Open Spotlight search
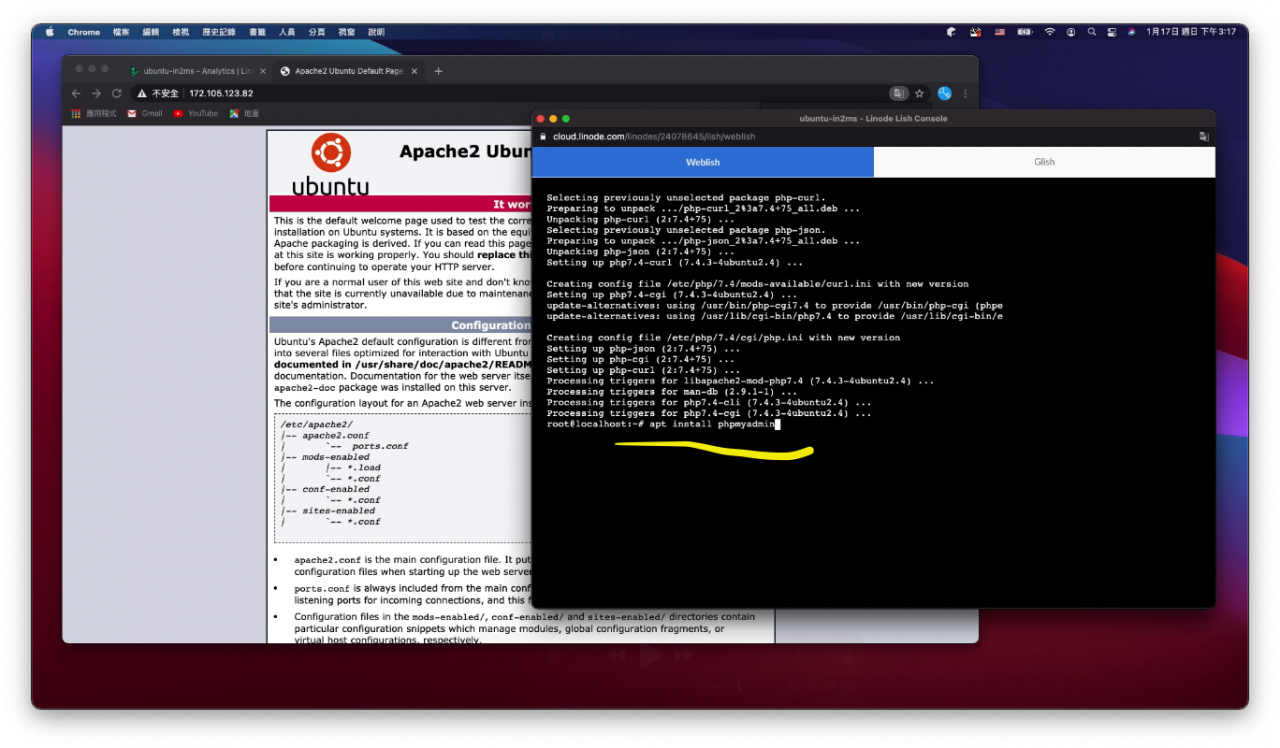Image resolution: width=1280 pixels, height=748 pixels. (1092, 32)
